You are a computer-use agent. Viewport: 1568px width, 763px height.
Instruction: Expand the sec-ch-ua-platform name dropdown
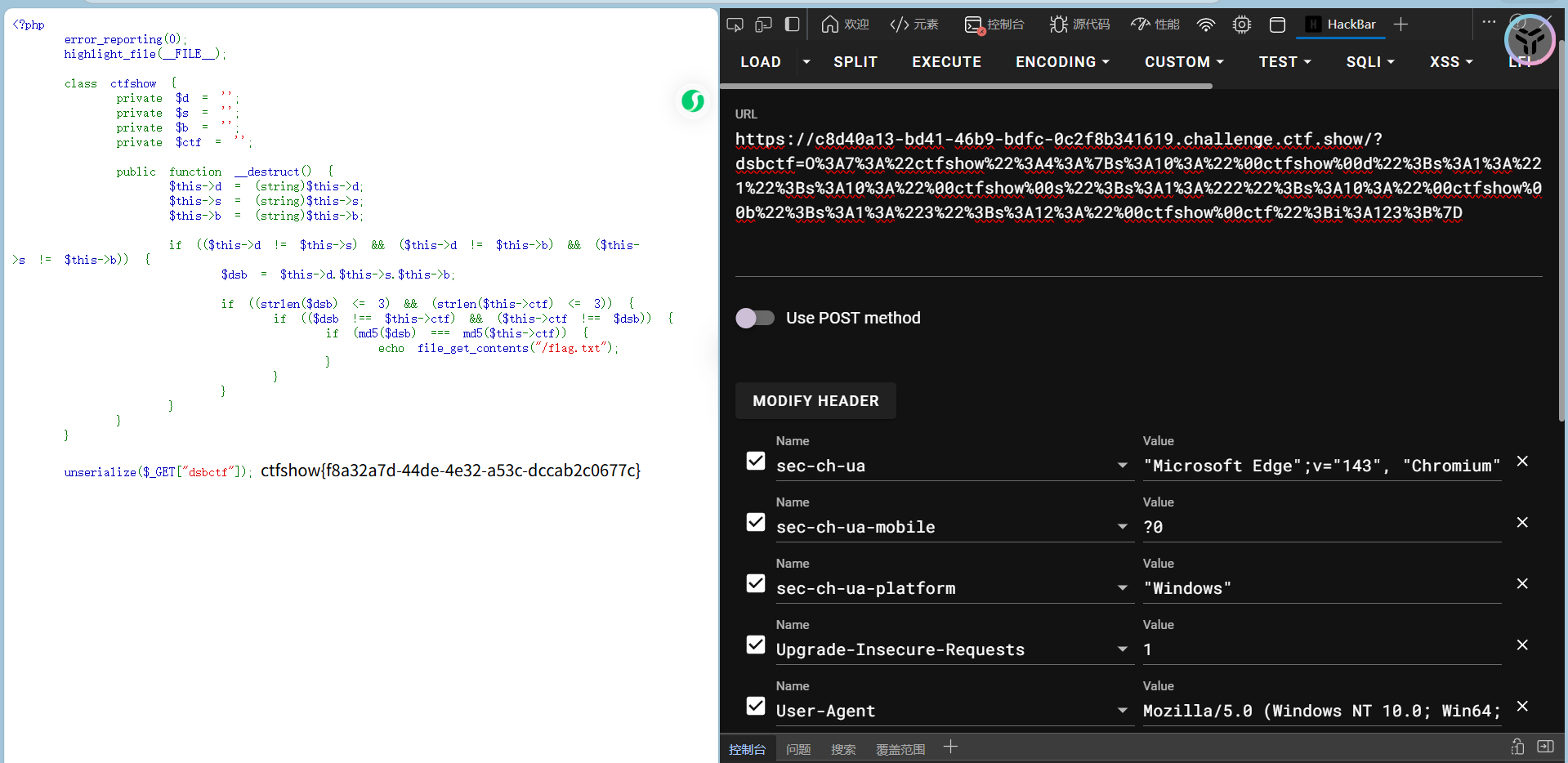click(x=1122, y=588)
